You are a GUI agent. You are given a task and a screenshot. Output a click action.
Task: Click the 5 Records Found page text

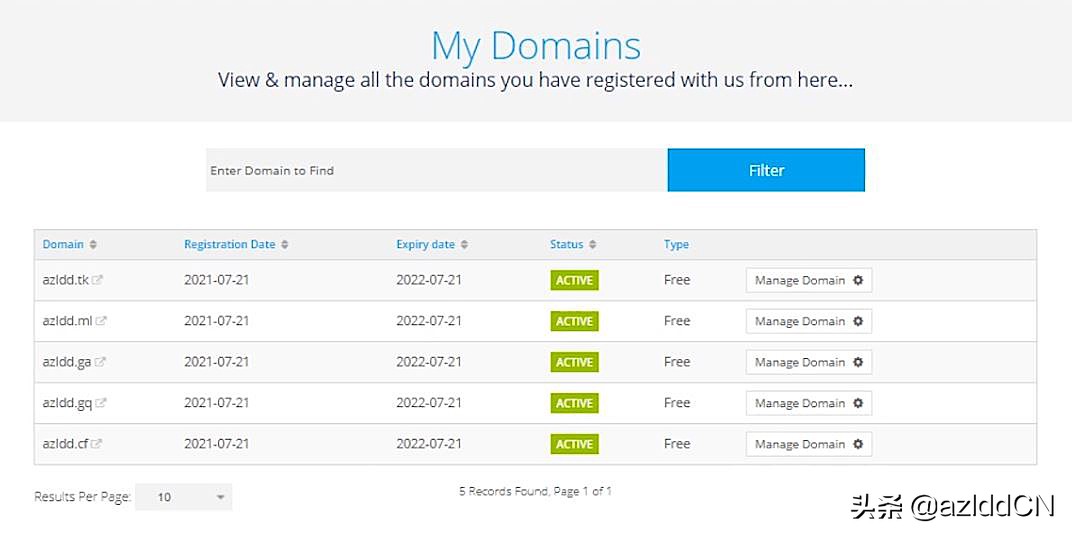[535, 491]
